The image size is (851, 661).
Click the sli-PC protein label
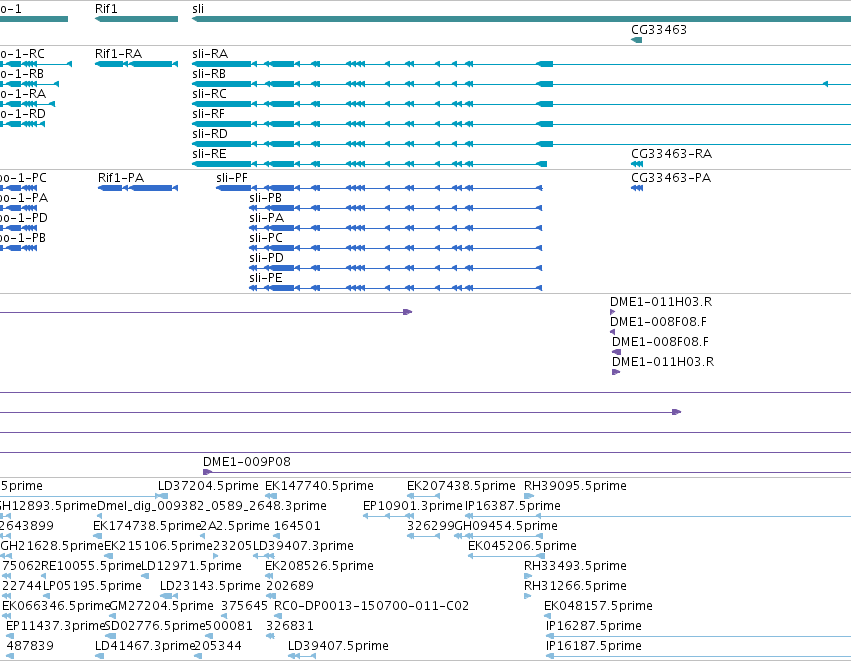[x=266, y=238]
